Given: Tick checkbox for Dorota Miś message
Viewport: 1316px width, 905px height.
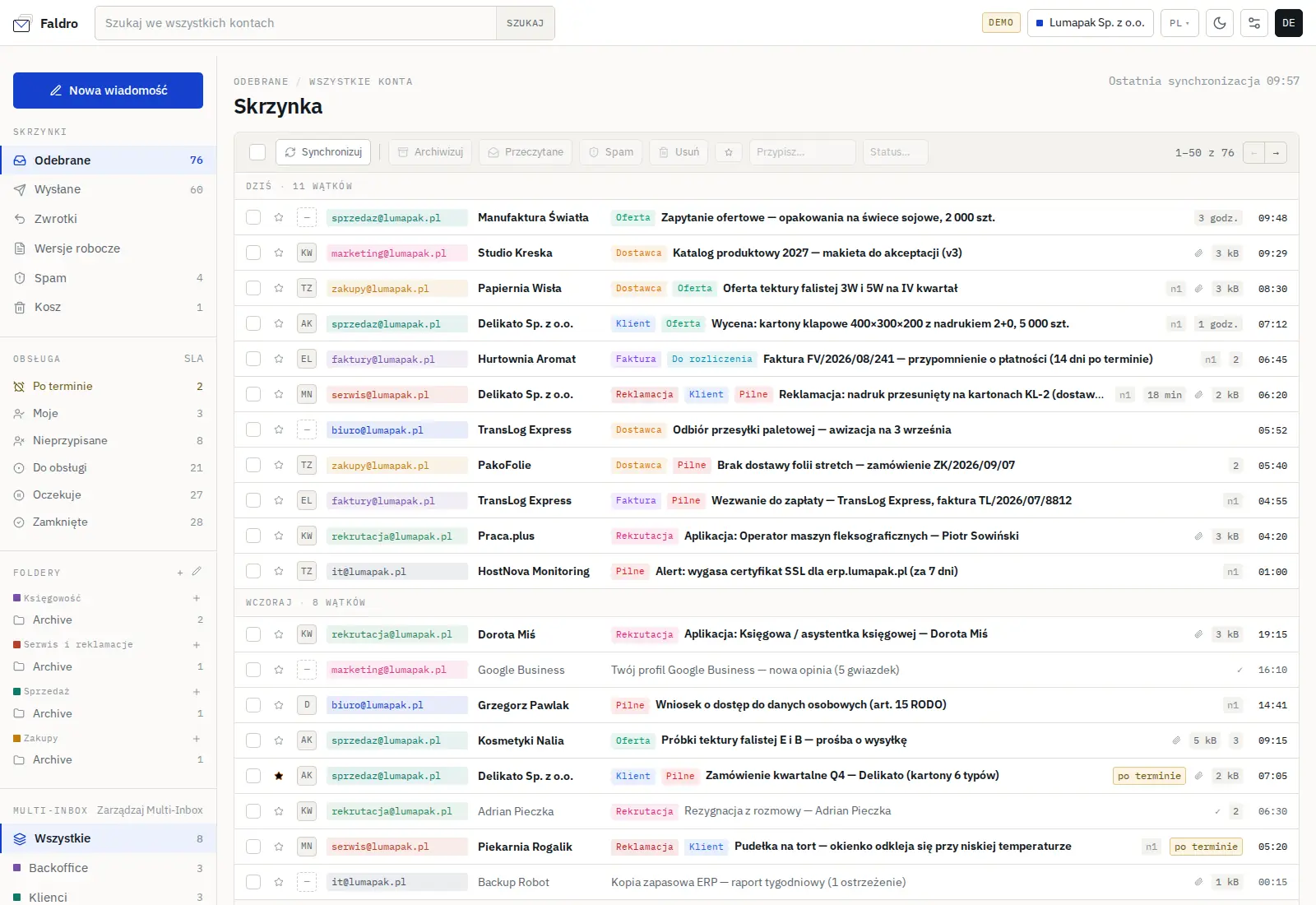Looking at the screenshot, I should 253,634.
